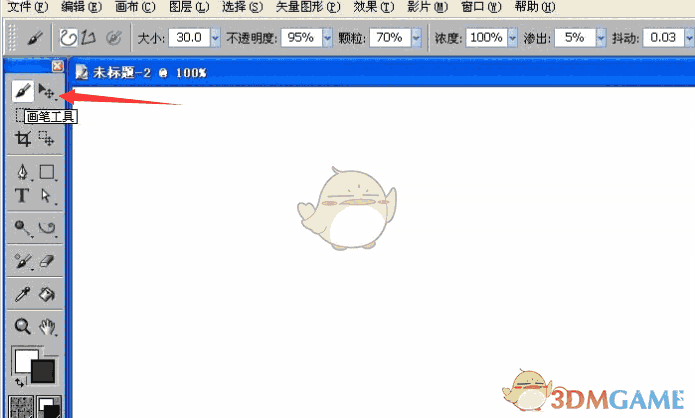
Task: Select the Dropper tool
Action: pyautogui.click(x=22, y=294)
